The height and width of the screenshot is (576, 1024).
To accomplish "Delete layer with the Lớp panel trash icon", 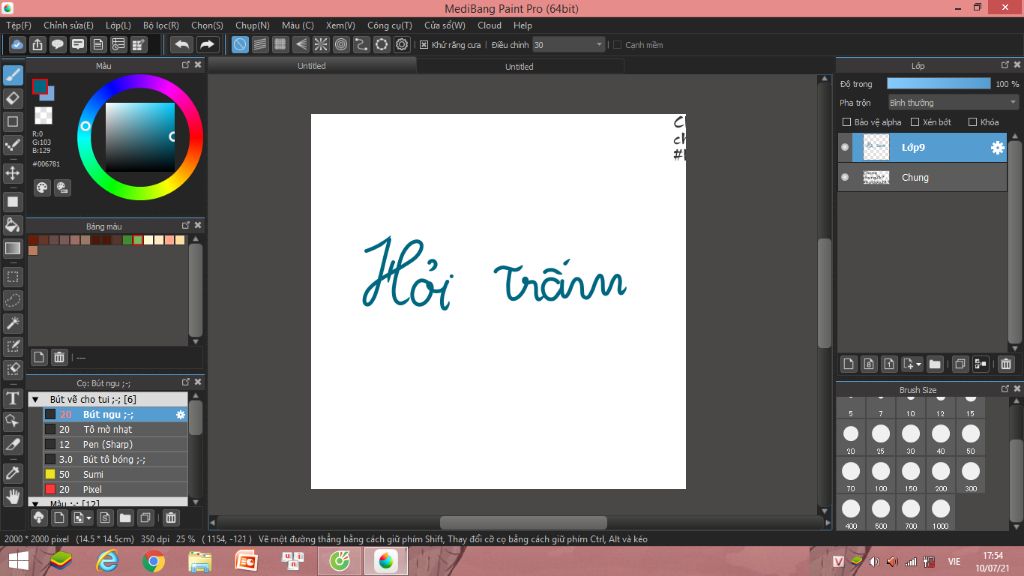I will (1006, 364).
